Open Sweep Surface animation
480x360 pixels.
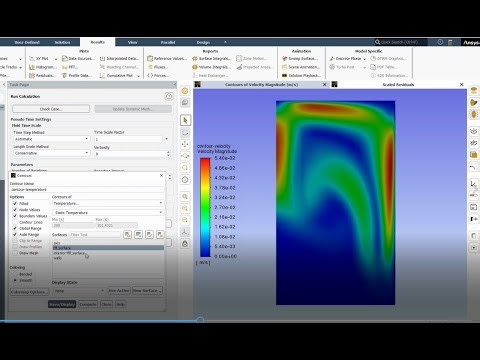pyautogui.click(x=300, y=59)
